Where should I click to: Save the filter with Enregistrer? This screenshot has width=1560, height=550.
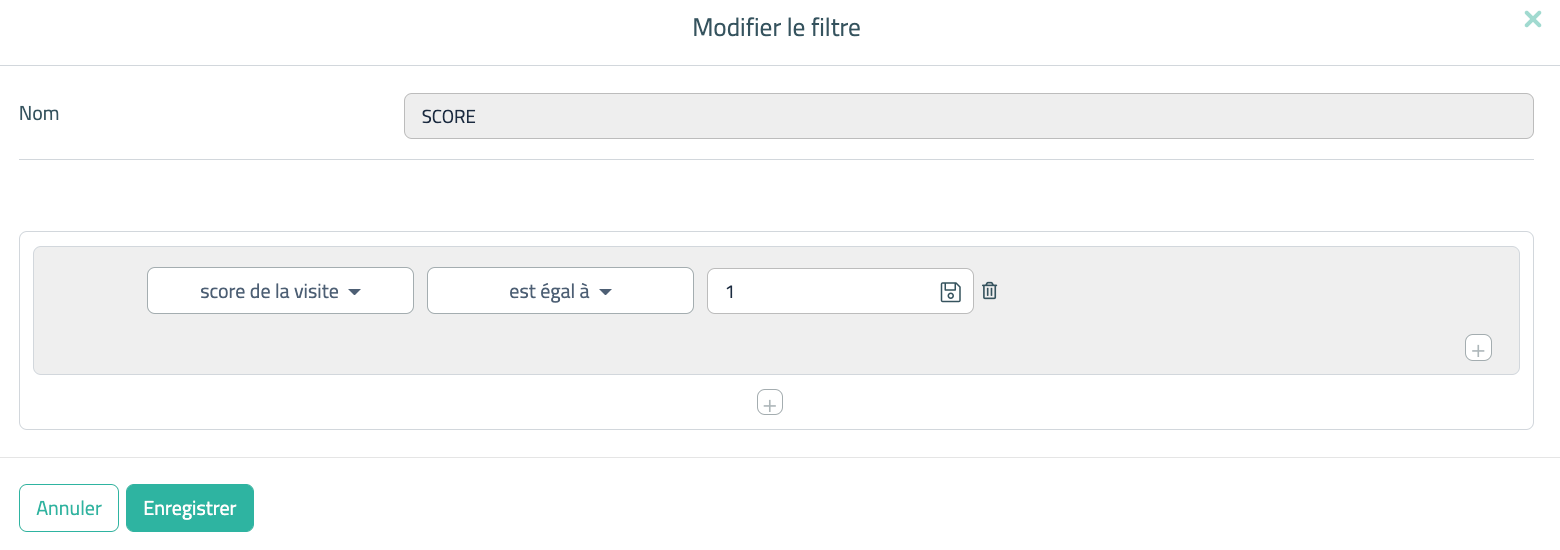click(190, 508)
